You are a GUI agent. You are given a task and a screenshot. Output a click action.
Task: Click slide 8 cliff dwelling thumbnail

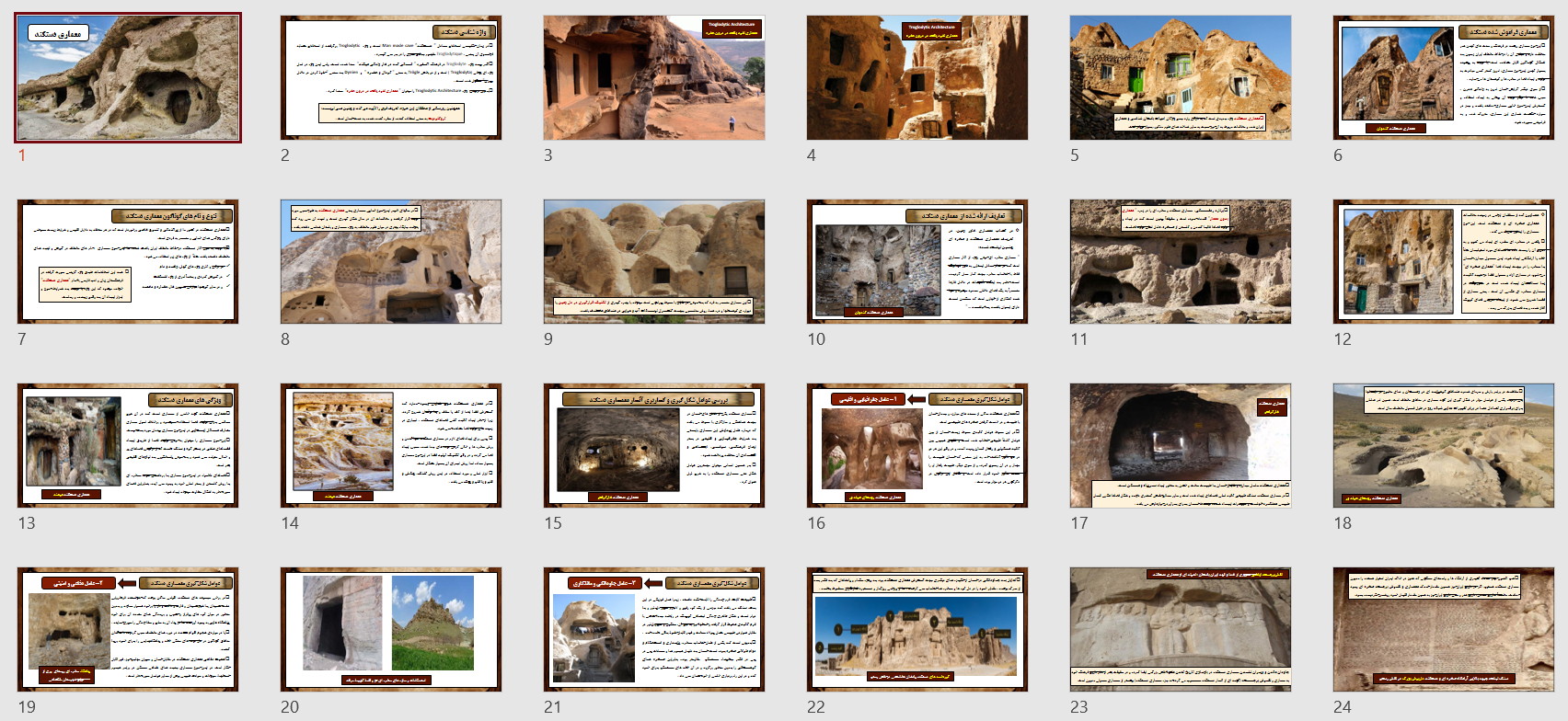tap(391, 261)
